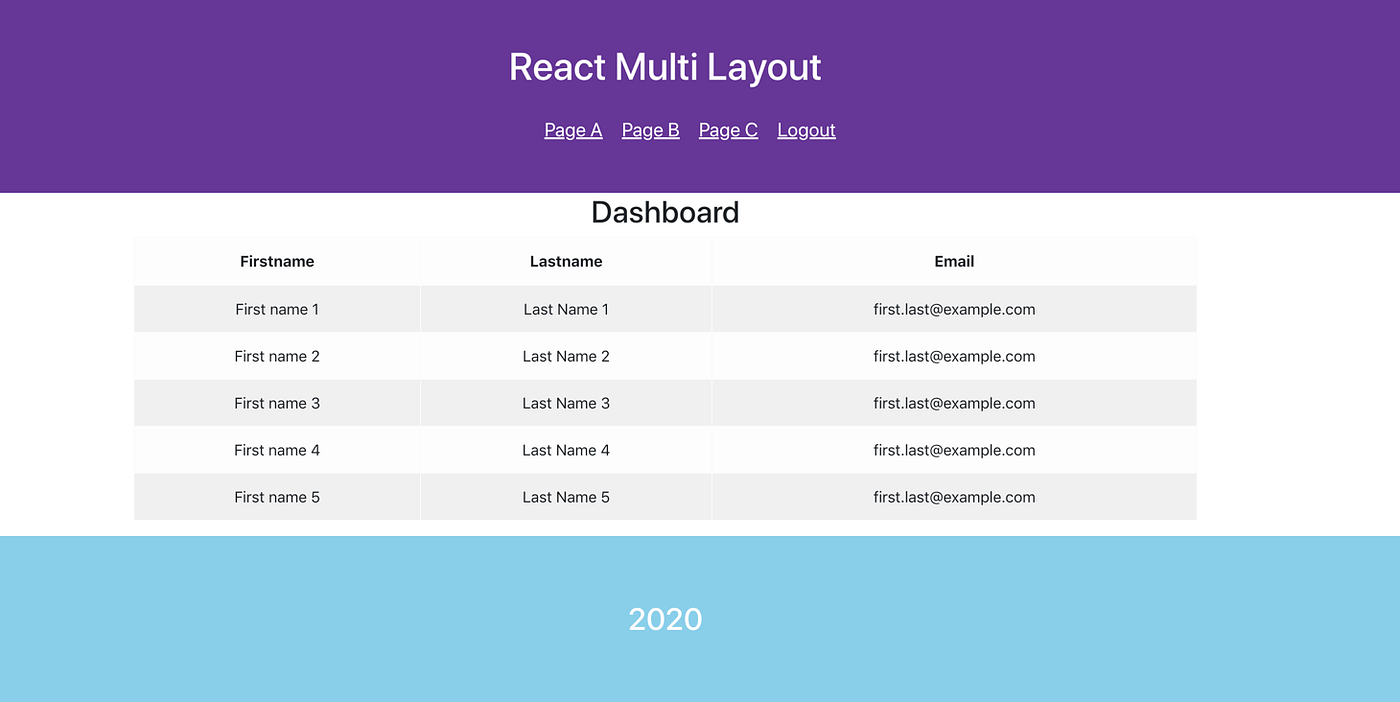This screenshot has height=702, width=1400.
Task: Select the First name 4 cell
Action: click(277, 450)
